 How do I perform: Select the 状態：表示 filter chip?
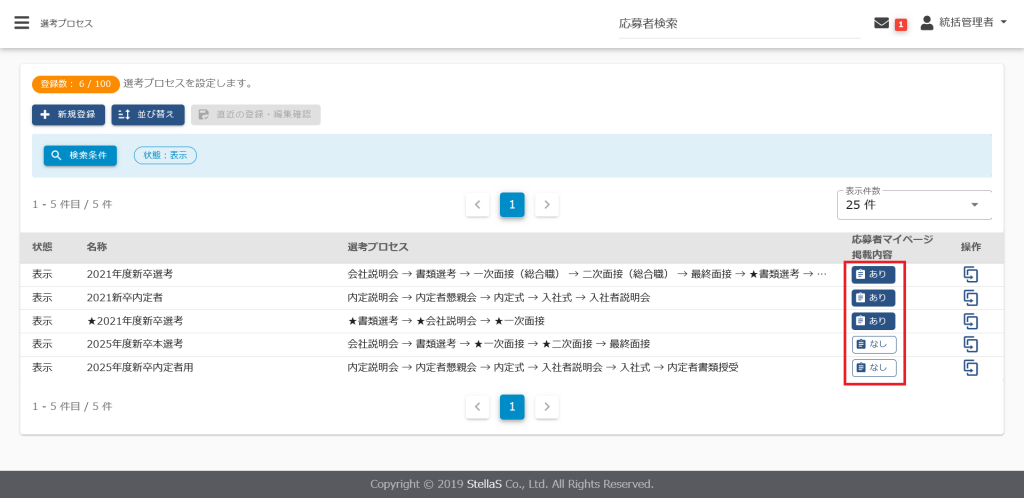click(x=165, y=155)
